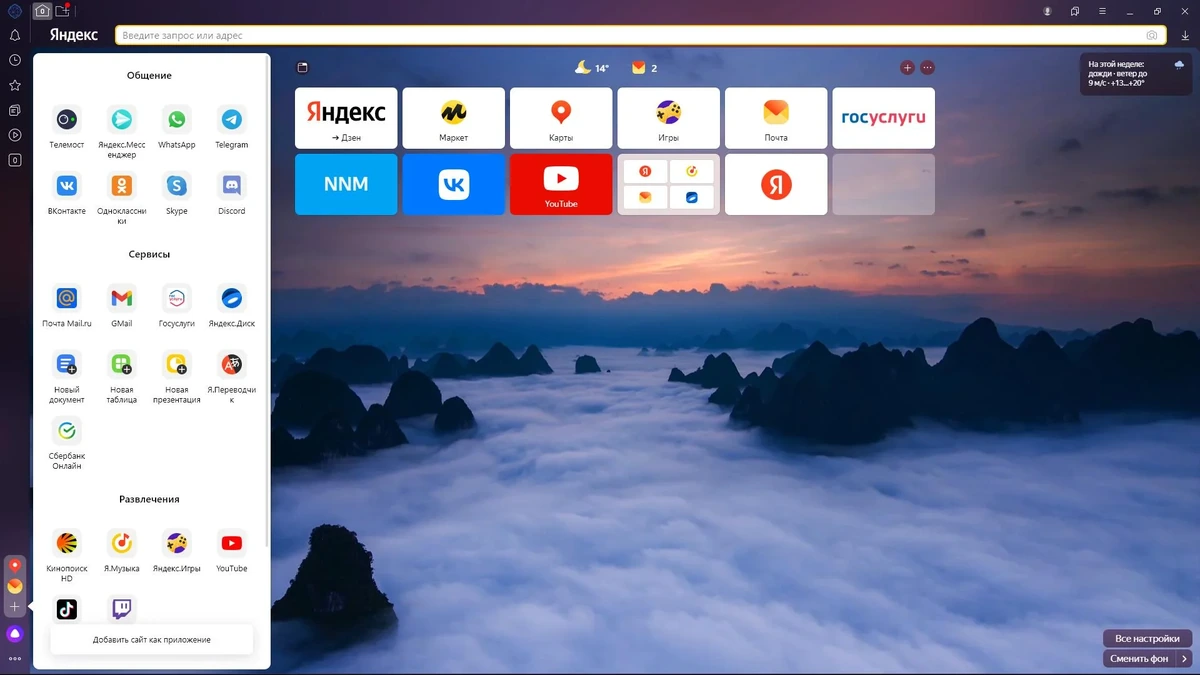
Task: Open Почта tile on tableau
Action: click(x=776, y=118)
